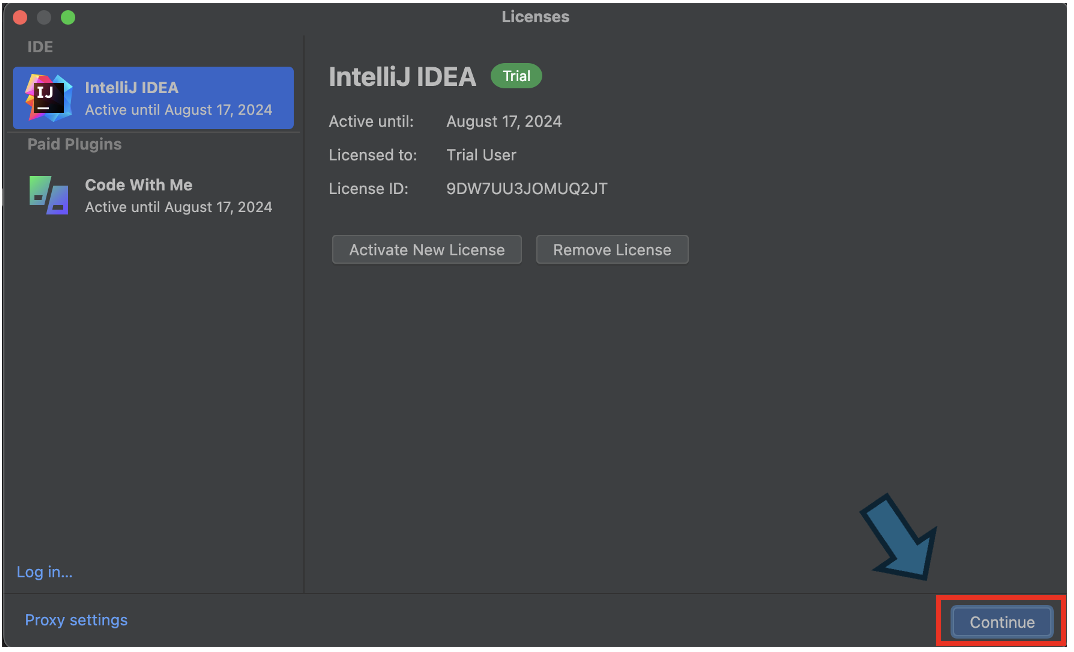
Task: Click the 'IDE' section header
Action: (40, 47)
